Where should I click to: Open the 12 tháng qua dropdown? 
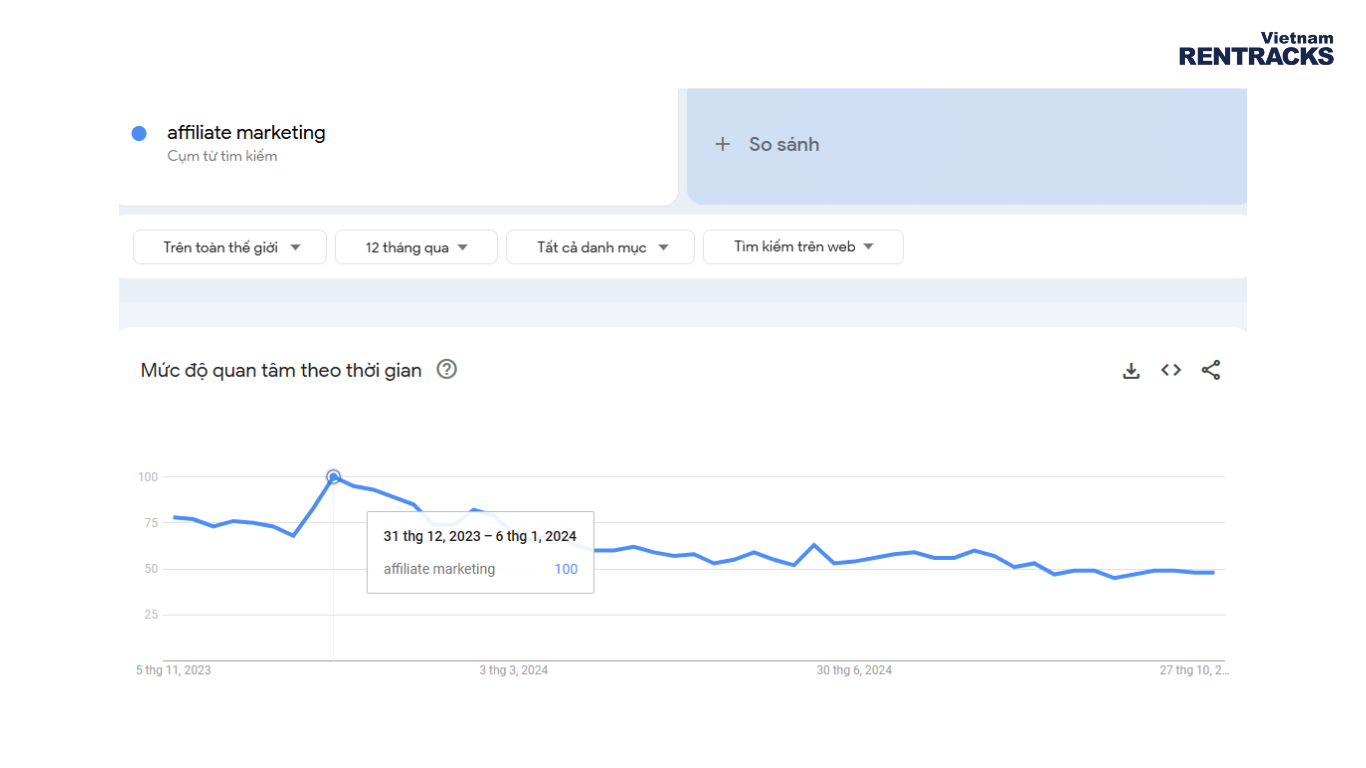pos(416,247)
